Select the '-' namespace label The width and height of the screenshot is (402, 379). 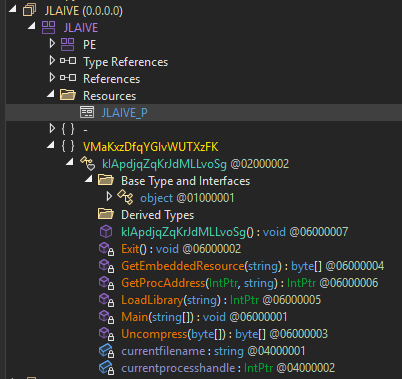(85, 130)
